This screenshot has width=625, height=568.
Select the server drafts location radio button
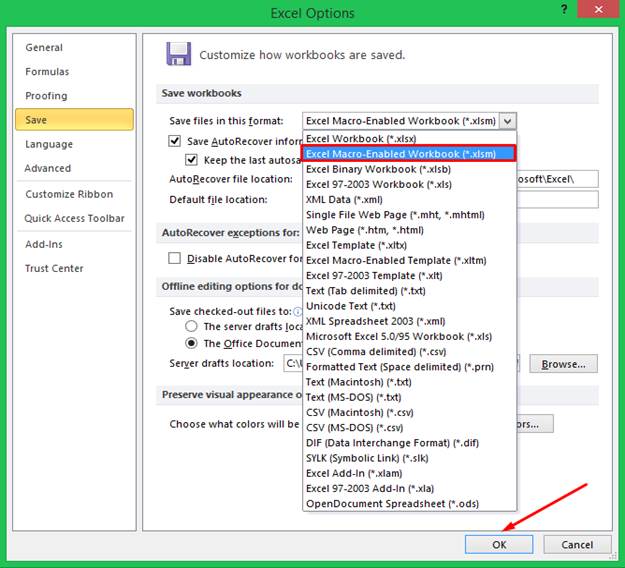[x=191, y=327]
